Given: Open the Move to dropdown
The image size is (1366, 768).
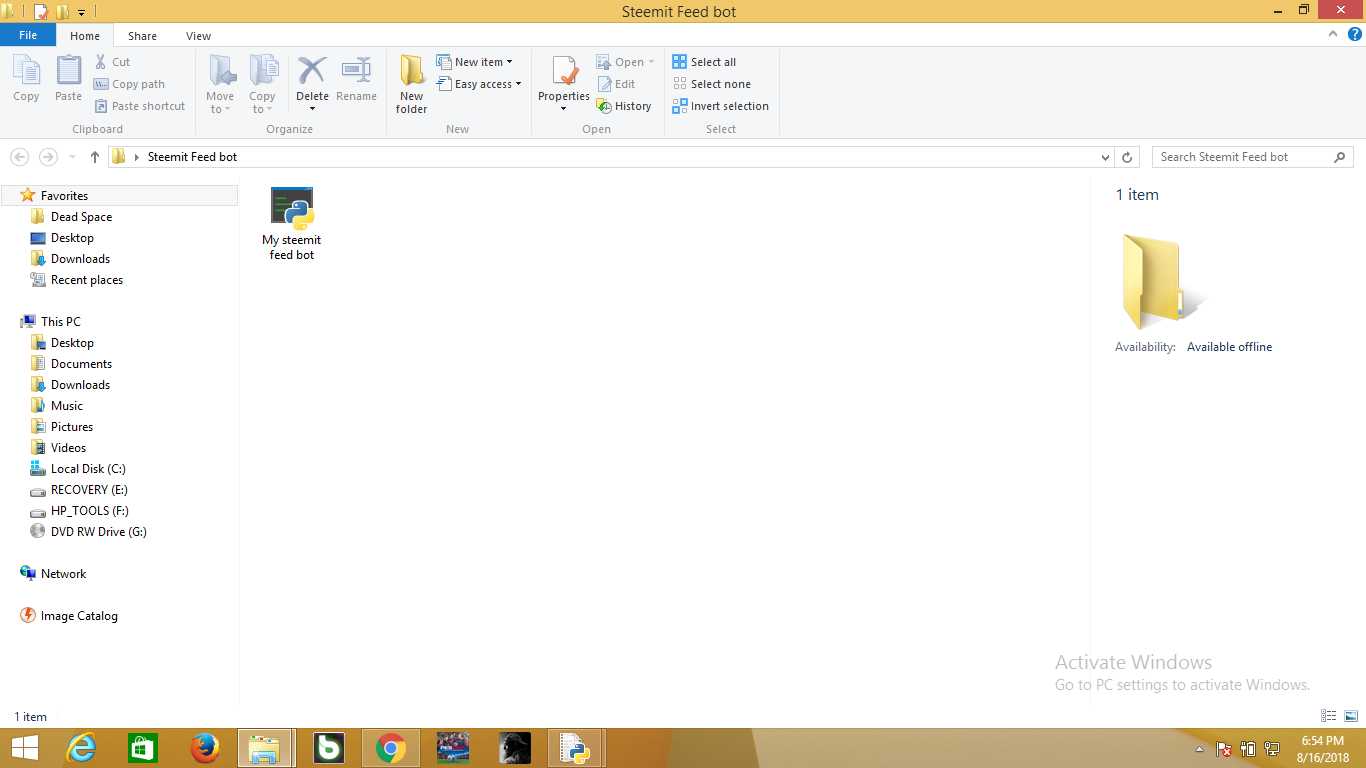Looking at the screenshot, I should click(220, 85).
